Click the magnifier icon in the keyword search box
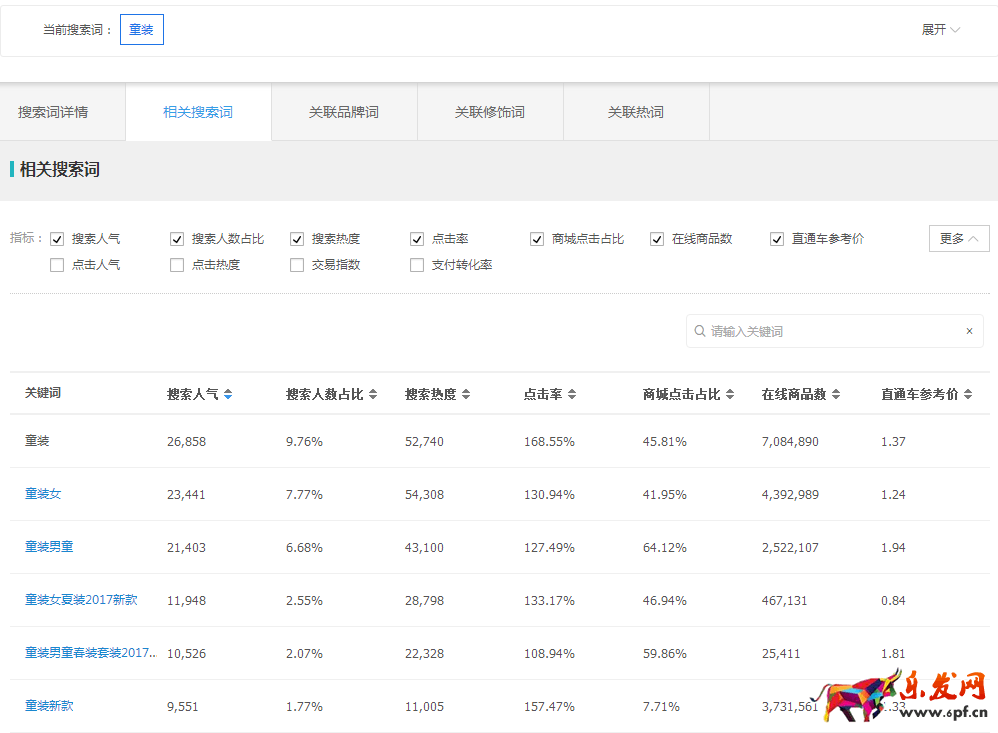 point(700,330)
